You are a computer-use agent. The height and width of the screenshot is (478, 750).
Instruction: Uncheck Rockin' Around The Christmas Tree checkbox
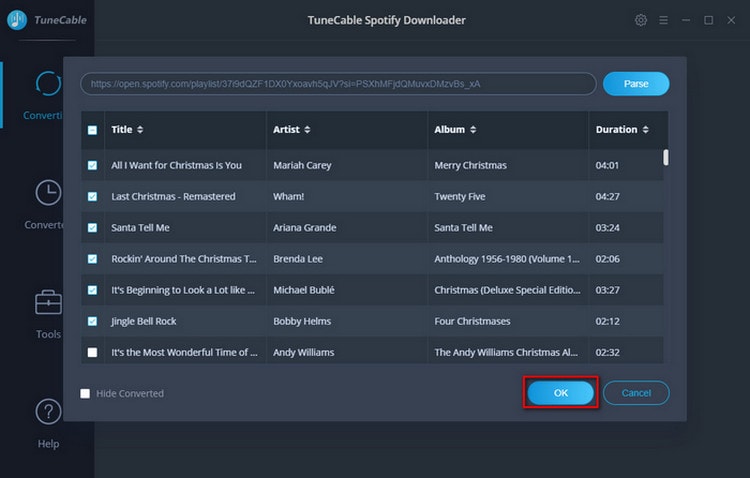92,259
